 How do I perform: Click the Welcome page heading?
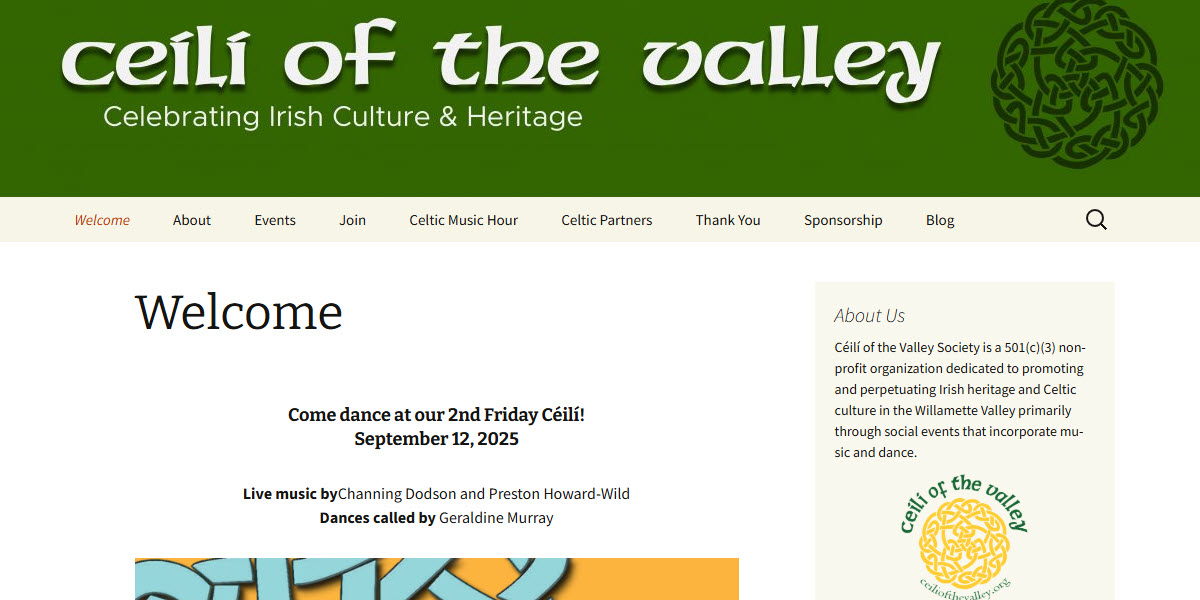[x=240, y=313]
